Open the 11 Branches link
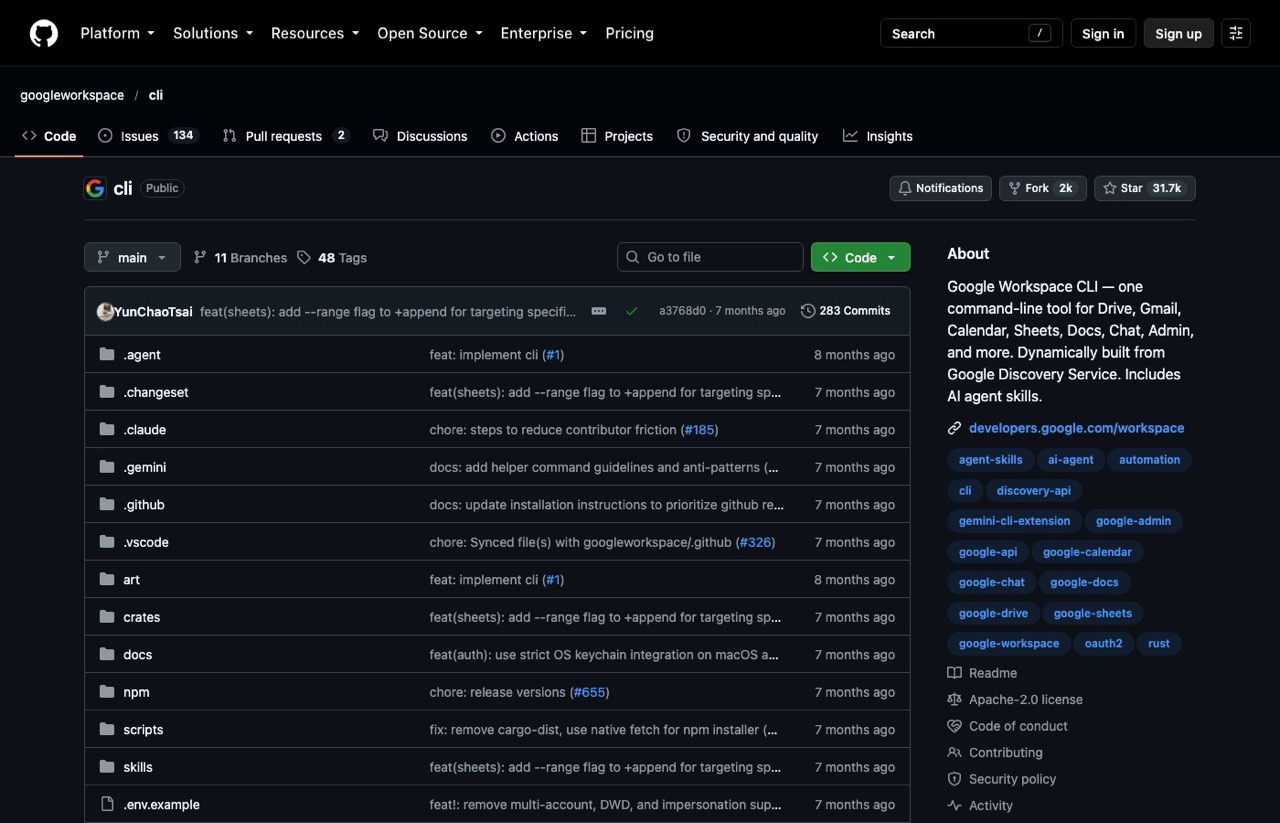This screenshot has height=823, width=1280. coord(240,257)
